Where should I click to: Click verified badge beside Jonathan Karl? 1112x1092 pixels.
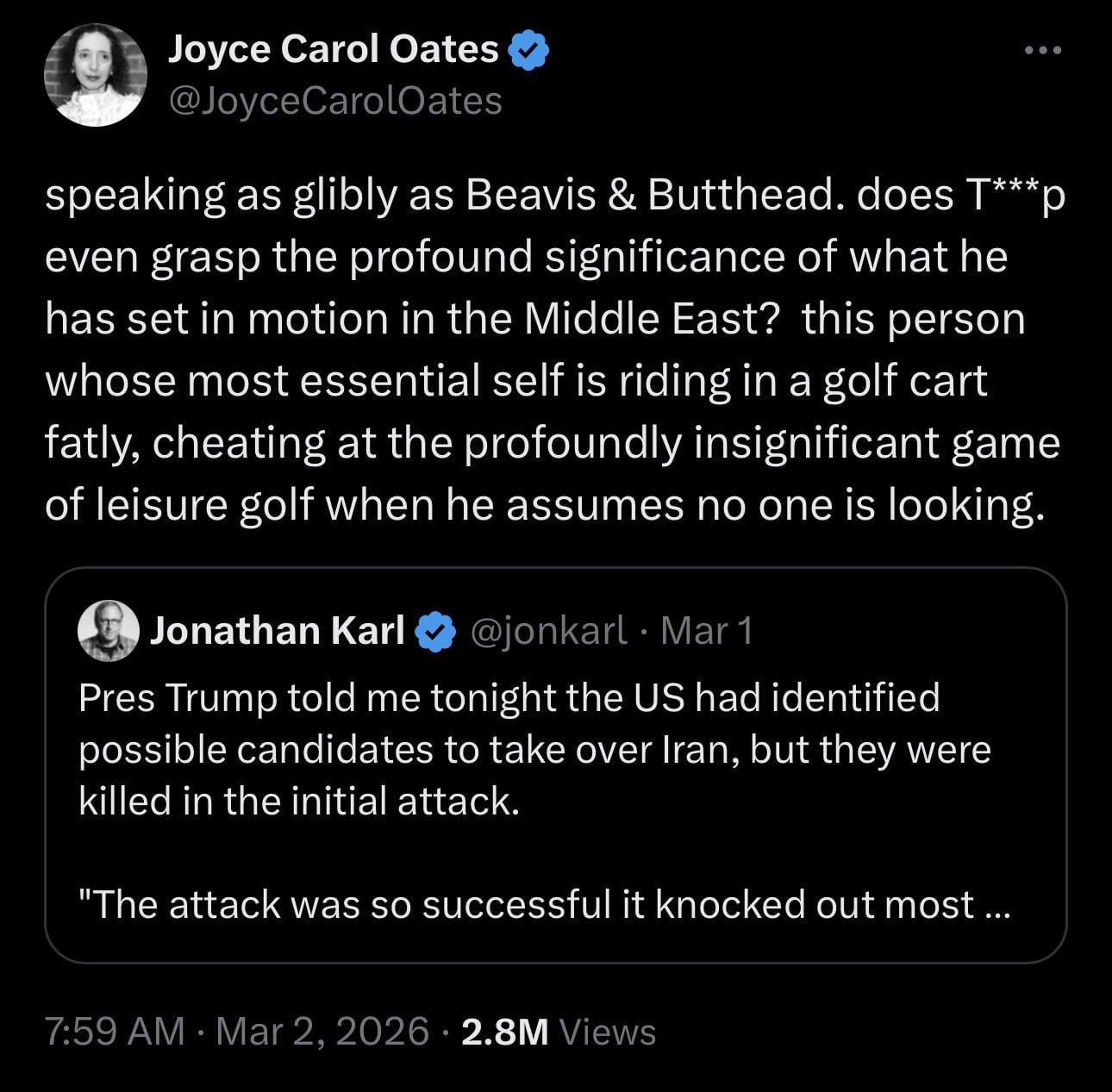coord(437,632)
